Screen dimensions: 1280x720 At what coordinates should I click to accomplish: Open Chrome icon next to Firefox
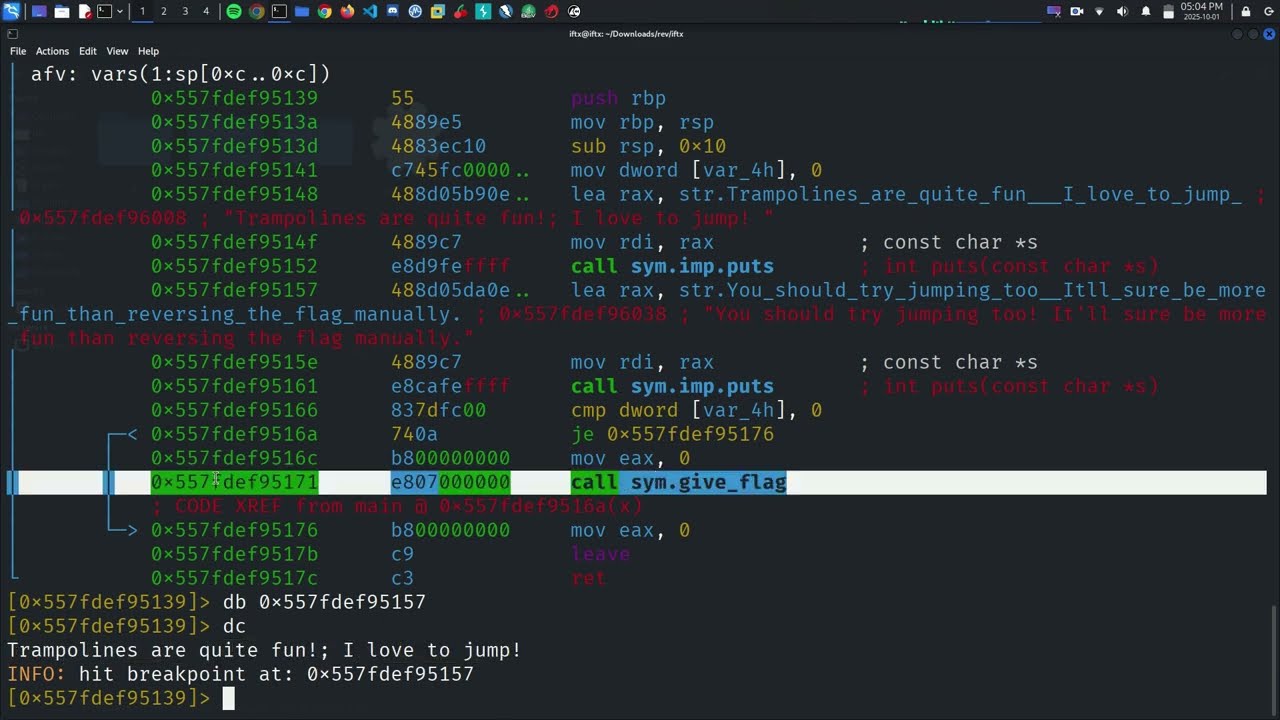325,12
